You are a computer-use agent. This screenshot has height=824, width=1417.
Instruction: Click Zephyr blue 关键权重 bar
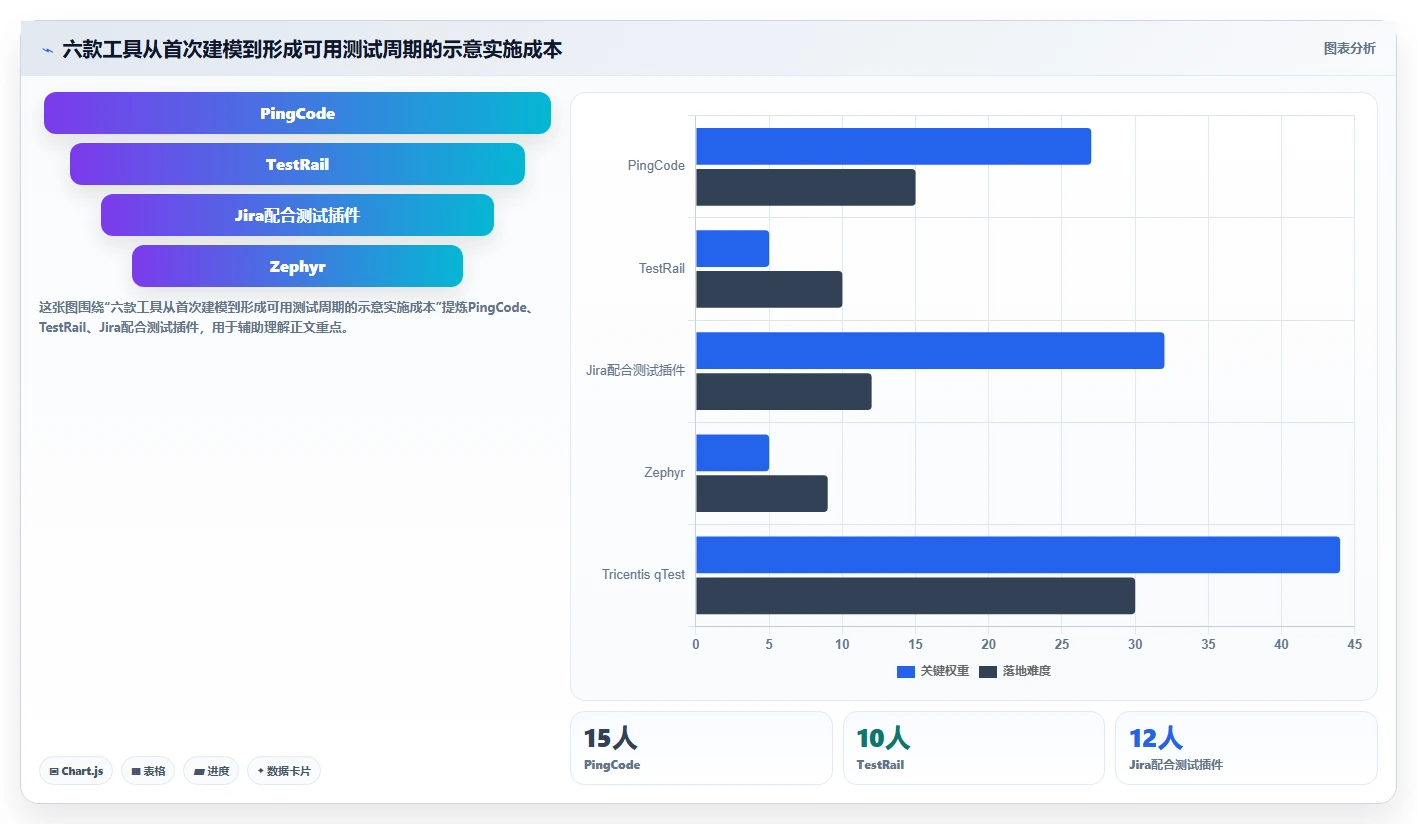tap(732, 452)
